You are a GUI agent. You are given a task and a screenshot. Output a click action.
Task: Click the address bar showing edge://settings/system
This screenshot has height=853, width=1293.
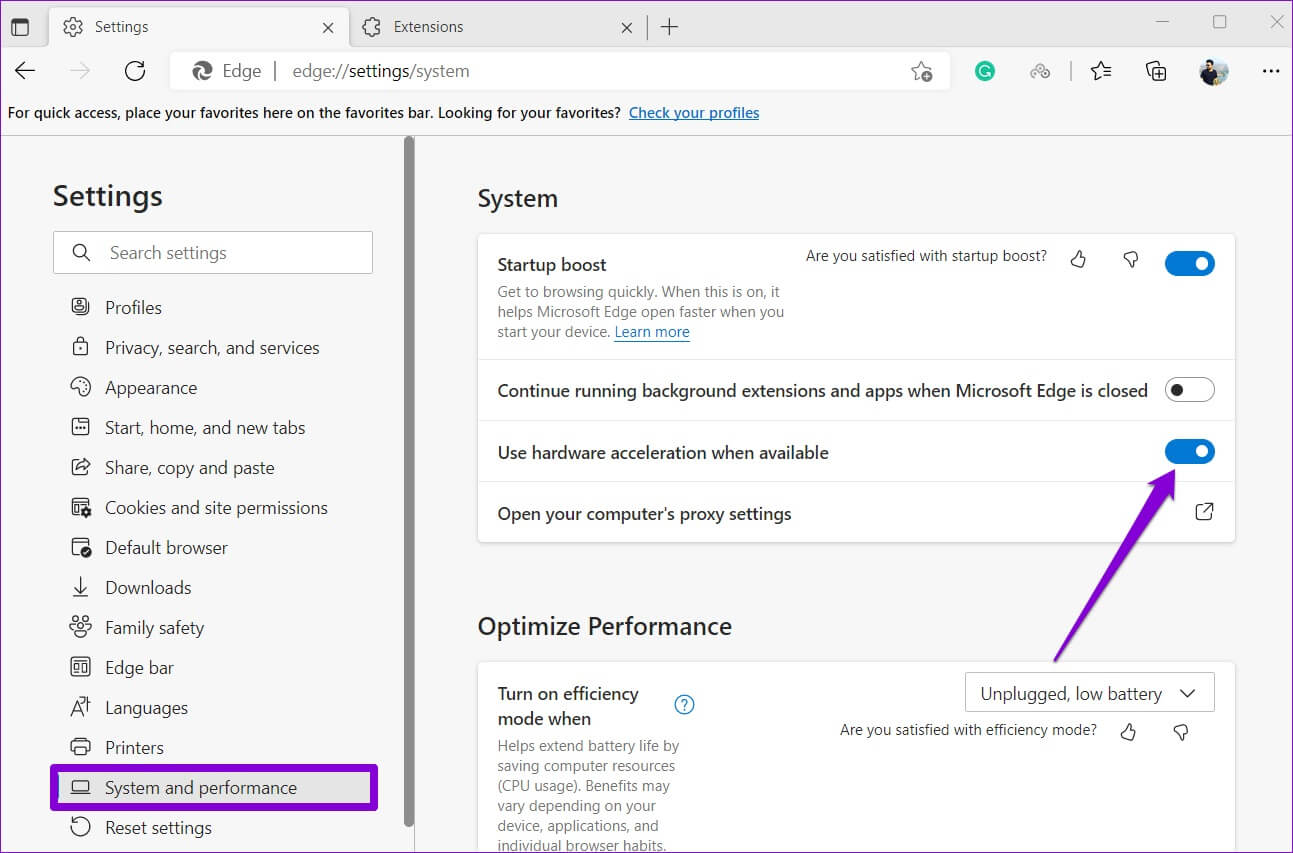[560, 71]
